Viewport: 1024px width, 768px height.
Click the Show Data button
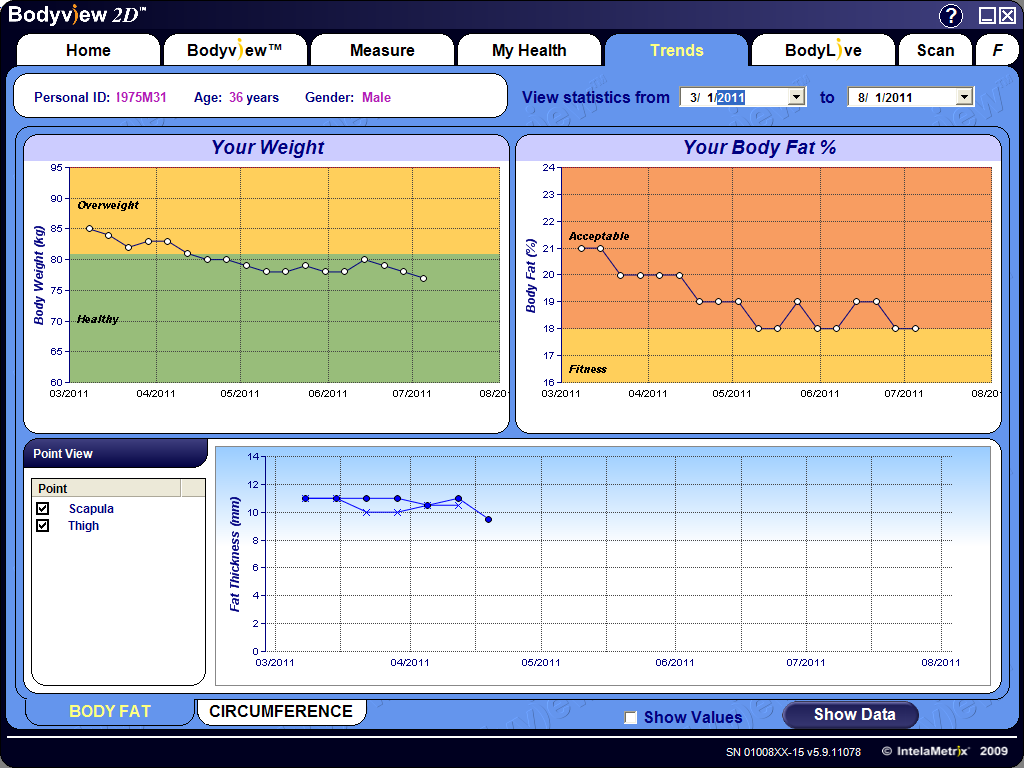[x=851, y=715]
